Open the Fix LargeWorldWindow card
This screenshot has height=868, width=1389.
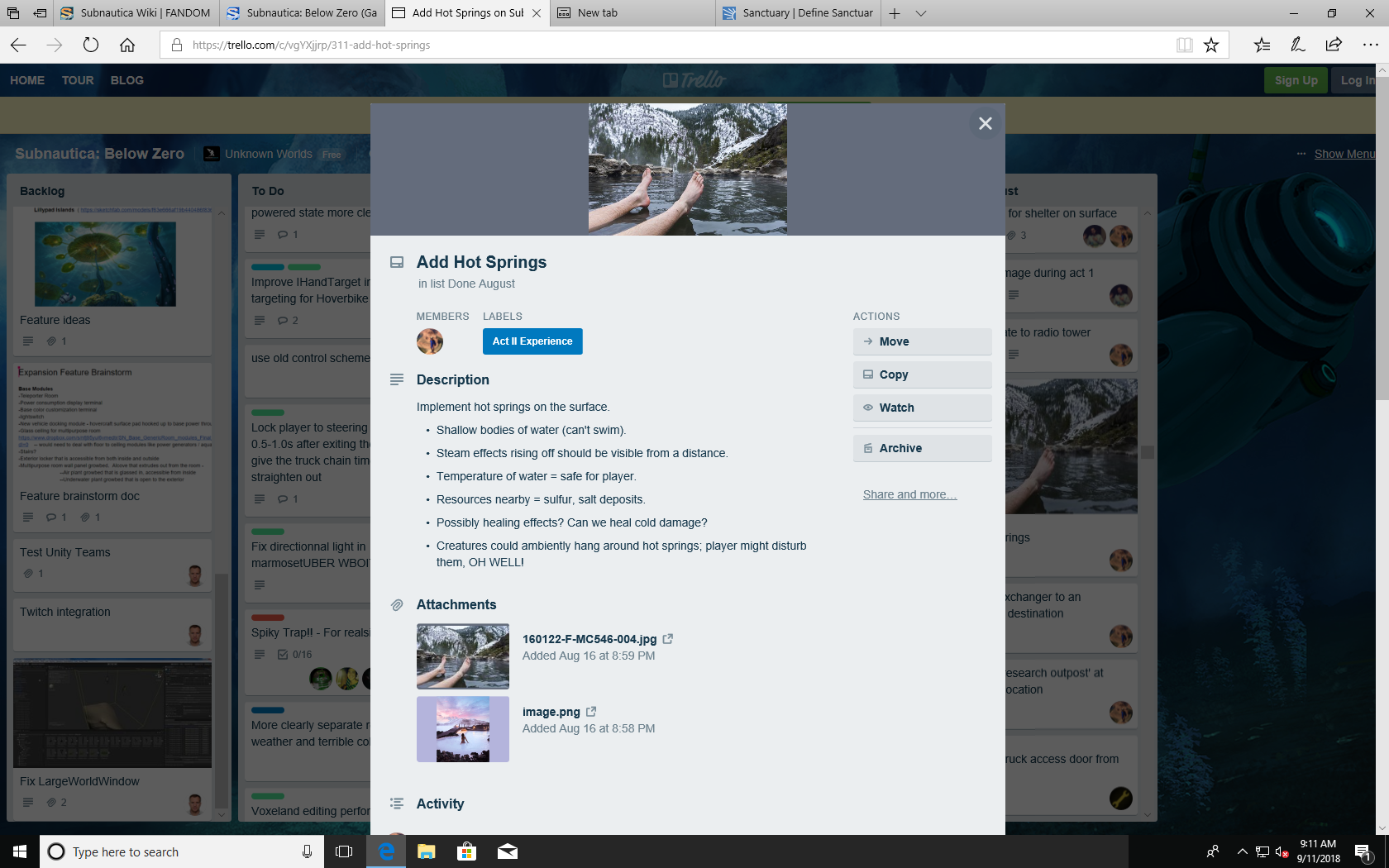click(112, 737)
